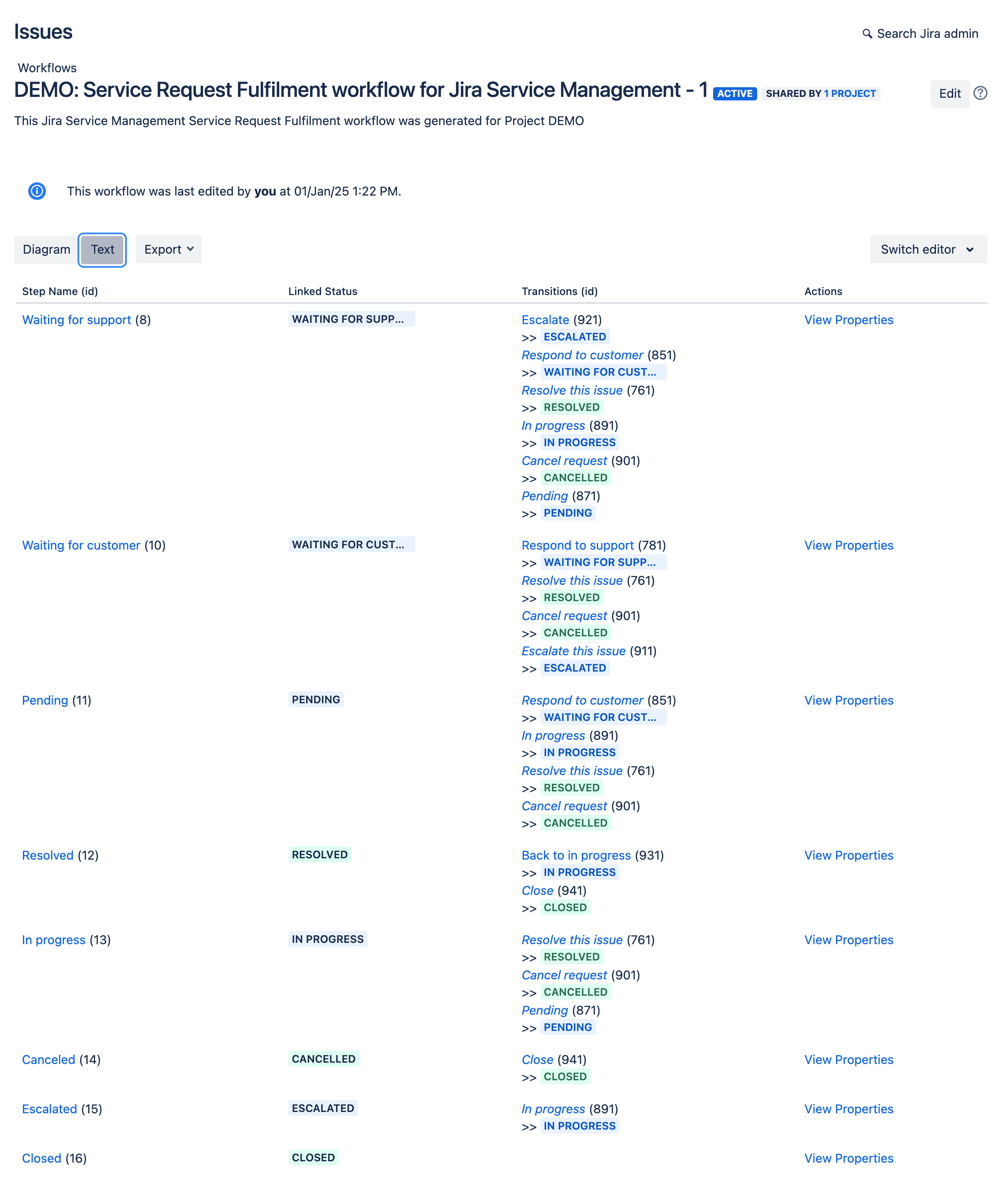Open the Closed (16) step link
1006x1204 pixels.
pos(41,1158)
